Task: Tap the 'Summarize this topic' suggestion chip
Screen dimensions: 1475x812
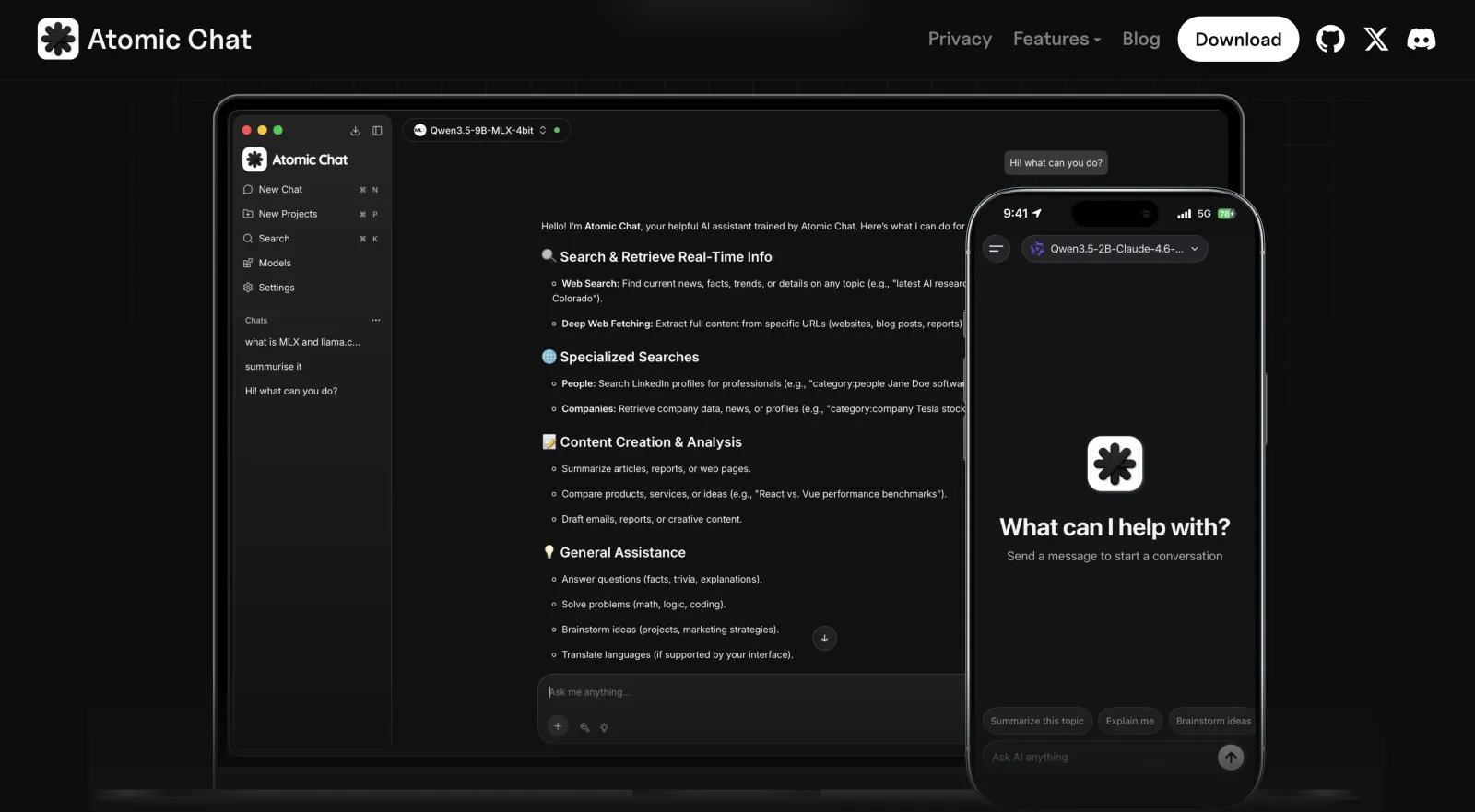Action: (x=1037, y=721)
